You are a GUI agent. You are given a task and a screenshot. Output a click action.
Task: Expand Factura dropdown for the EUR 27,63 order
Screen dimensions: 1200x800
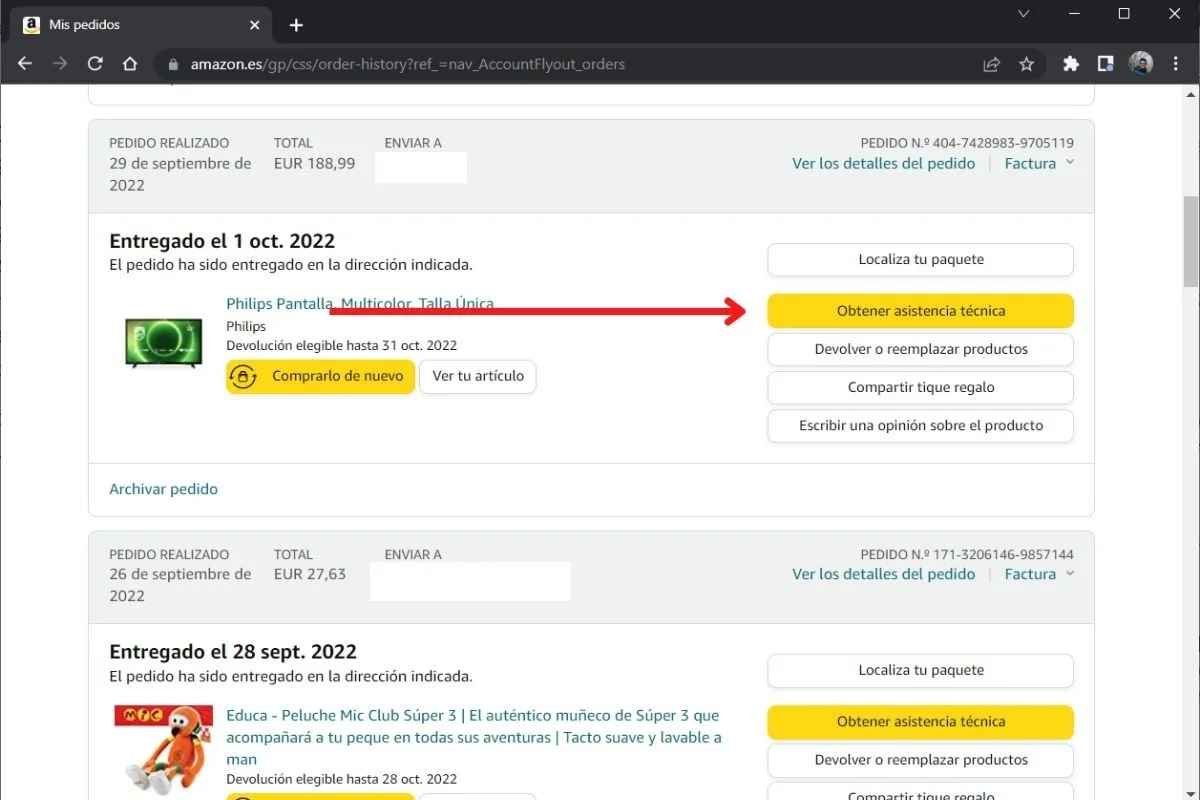[x=1039, y=574]
